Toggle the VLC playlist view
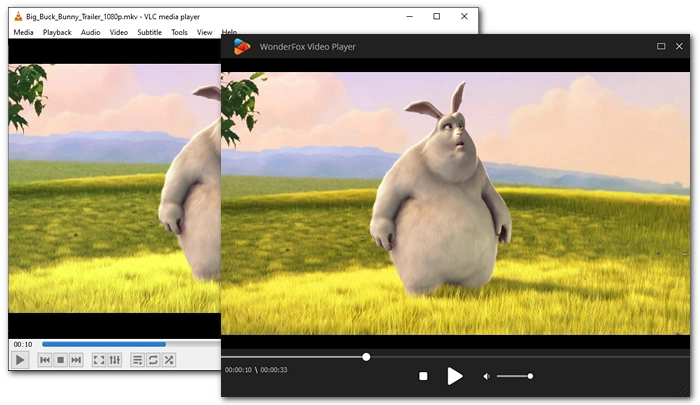The image size is (700, 405). [x=137, y=360]
